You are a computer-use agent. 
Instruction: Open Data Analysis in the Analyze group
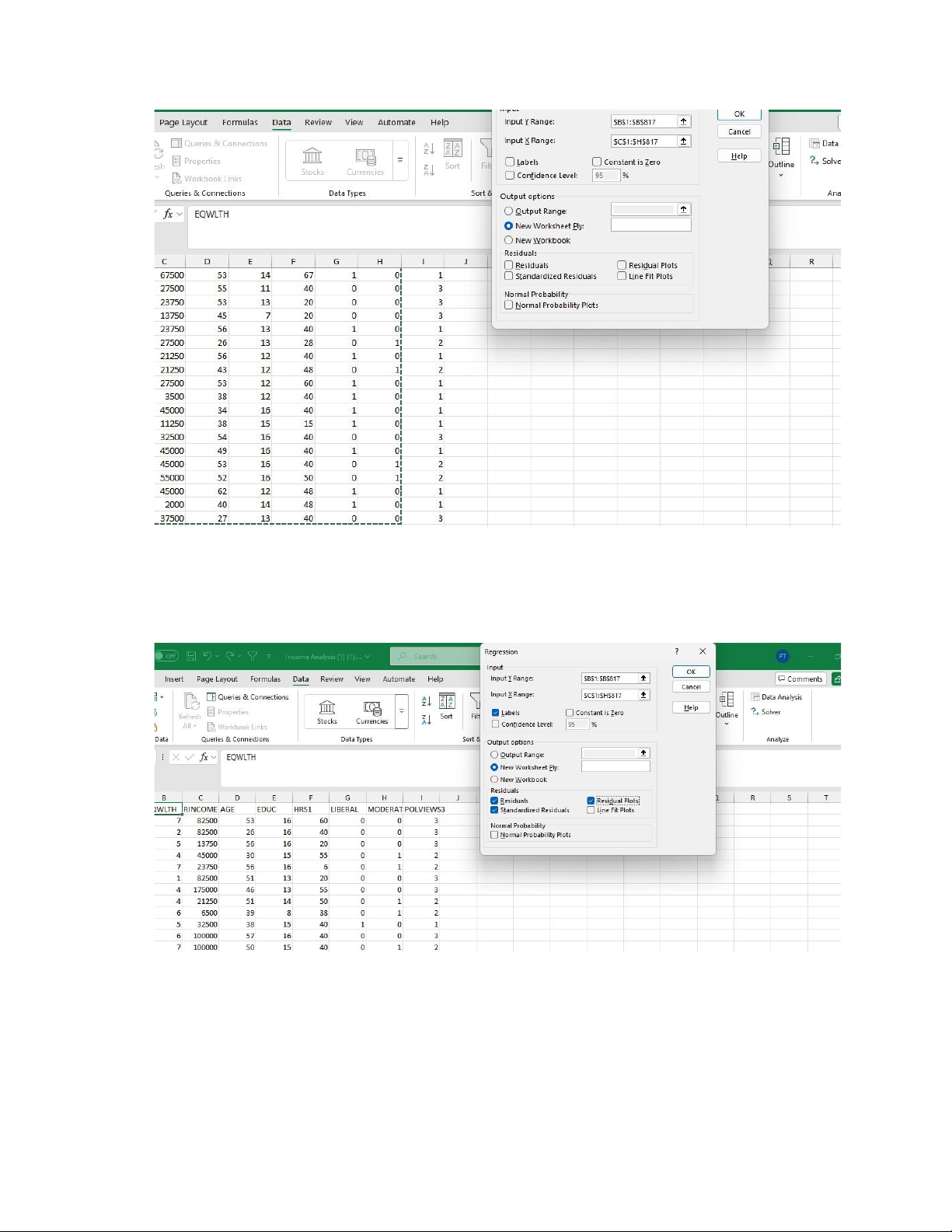coord(776,697)
